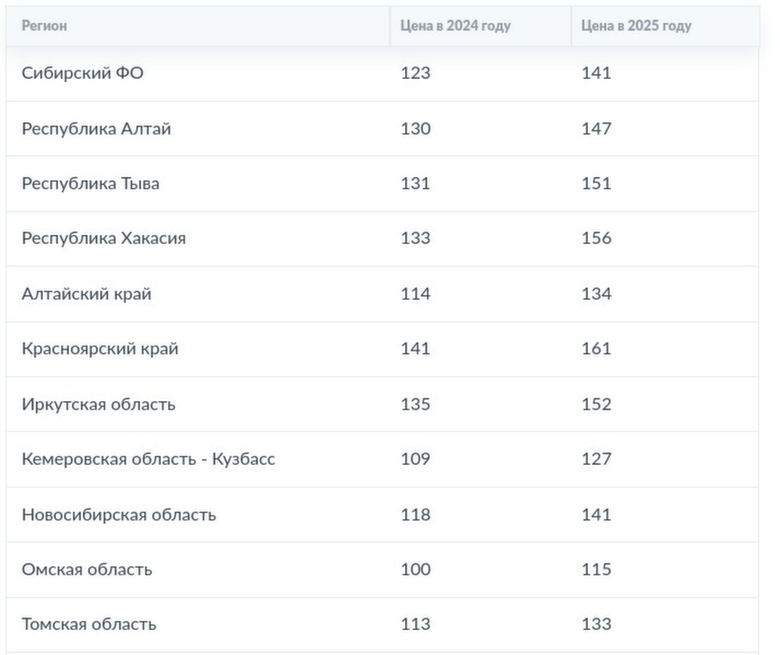This screenshot has width=780, height=655.
Task: Select the Сибирский ФО row label
Action: point(83,73)
